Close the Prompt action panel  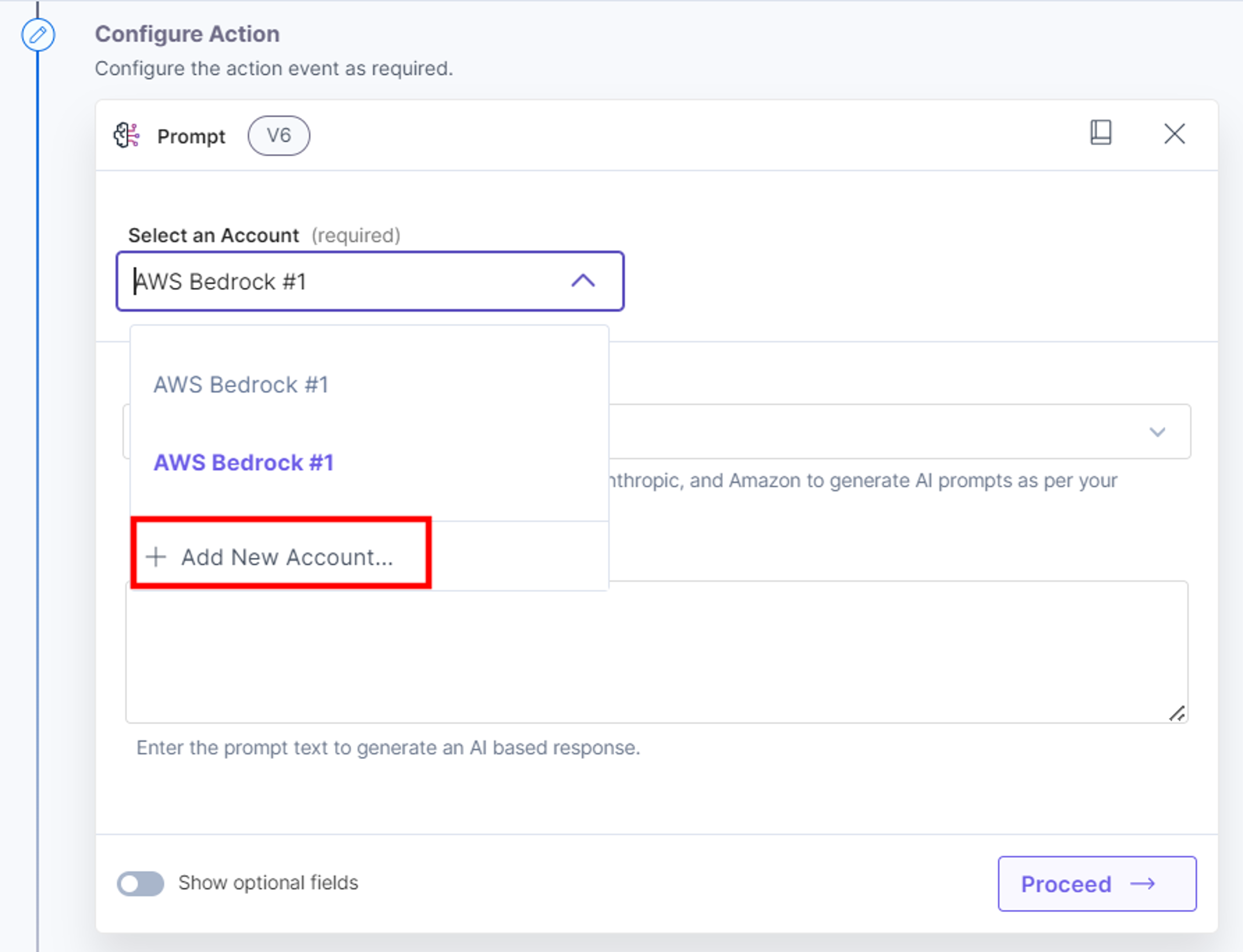(1174, 134)
